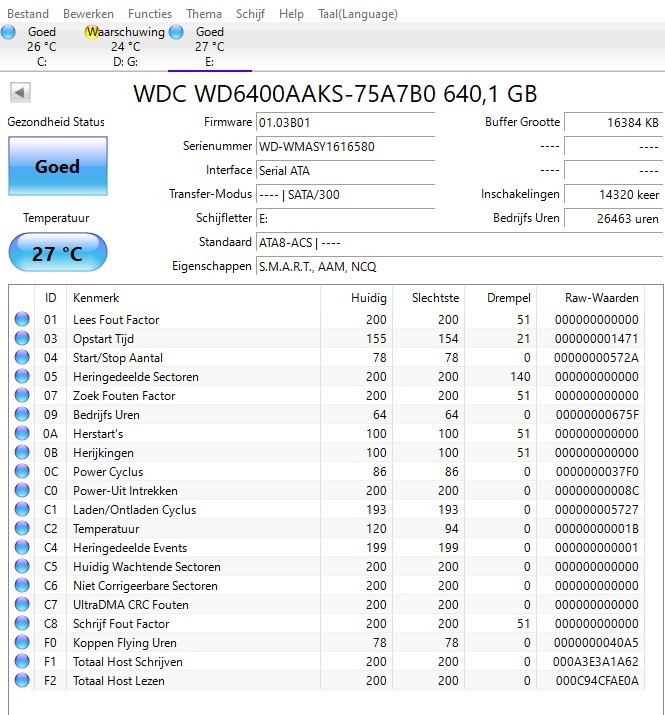Click status icon for Schrijf Fout Factor
The height and width of the screenshot is (715, 665).
click(x=22, y=623)
